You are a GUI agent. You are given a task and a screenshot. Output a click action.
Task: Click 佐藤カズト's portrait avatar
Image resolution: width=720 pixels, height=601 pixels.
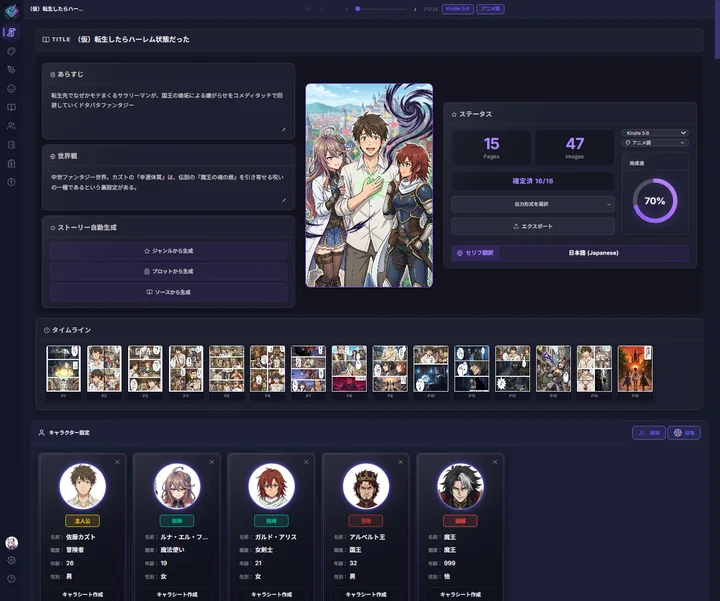point(83,486)
